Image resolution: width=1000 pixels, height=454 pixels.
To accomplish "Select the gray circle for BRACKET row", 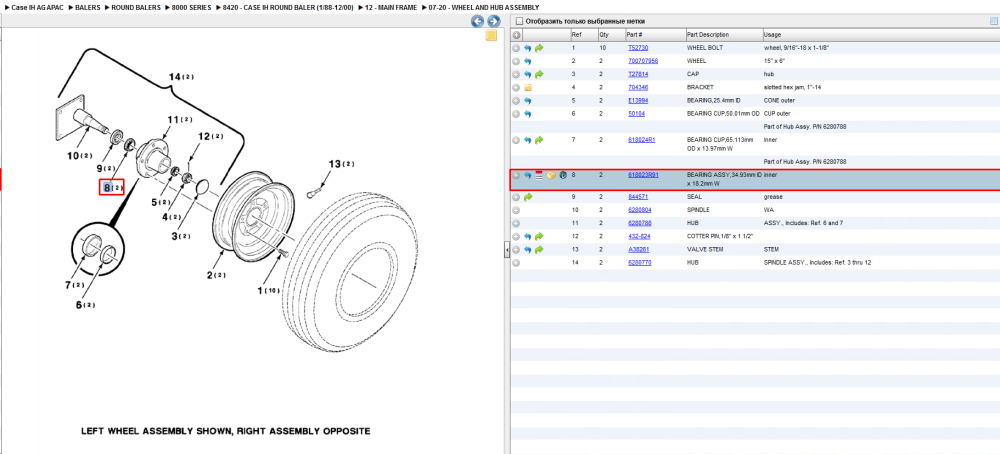I will 517,87.
